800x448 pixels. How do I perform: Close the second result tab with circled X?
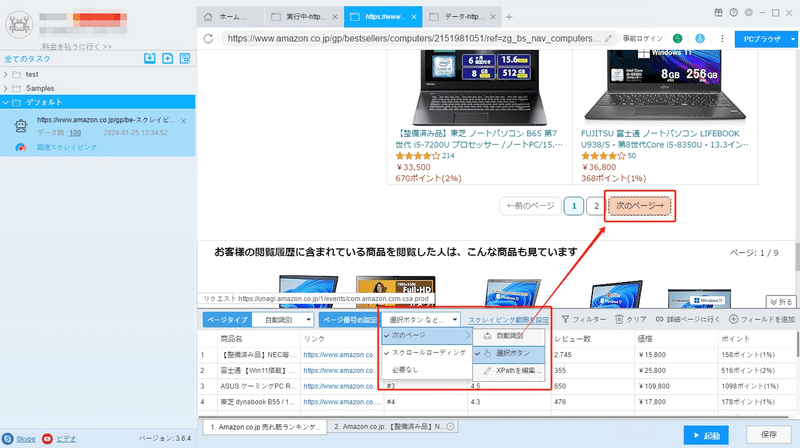coord(450,427)
